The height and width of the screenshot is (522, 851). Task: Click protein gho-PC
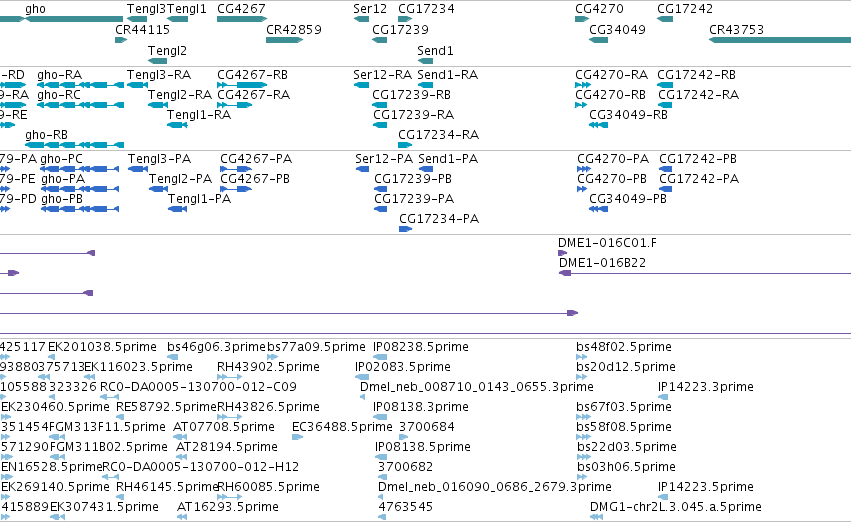pos(61,159)
